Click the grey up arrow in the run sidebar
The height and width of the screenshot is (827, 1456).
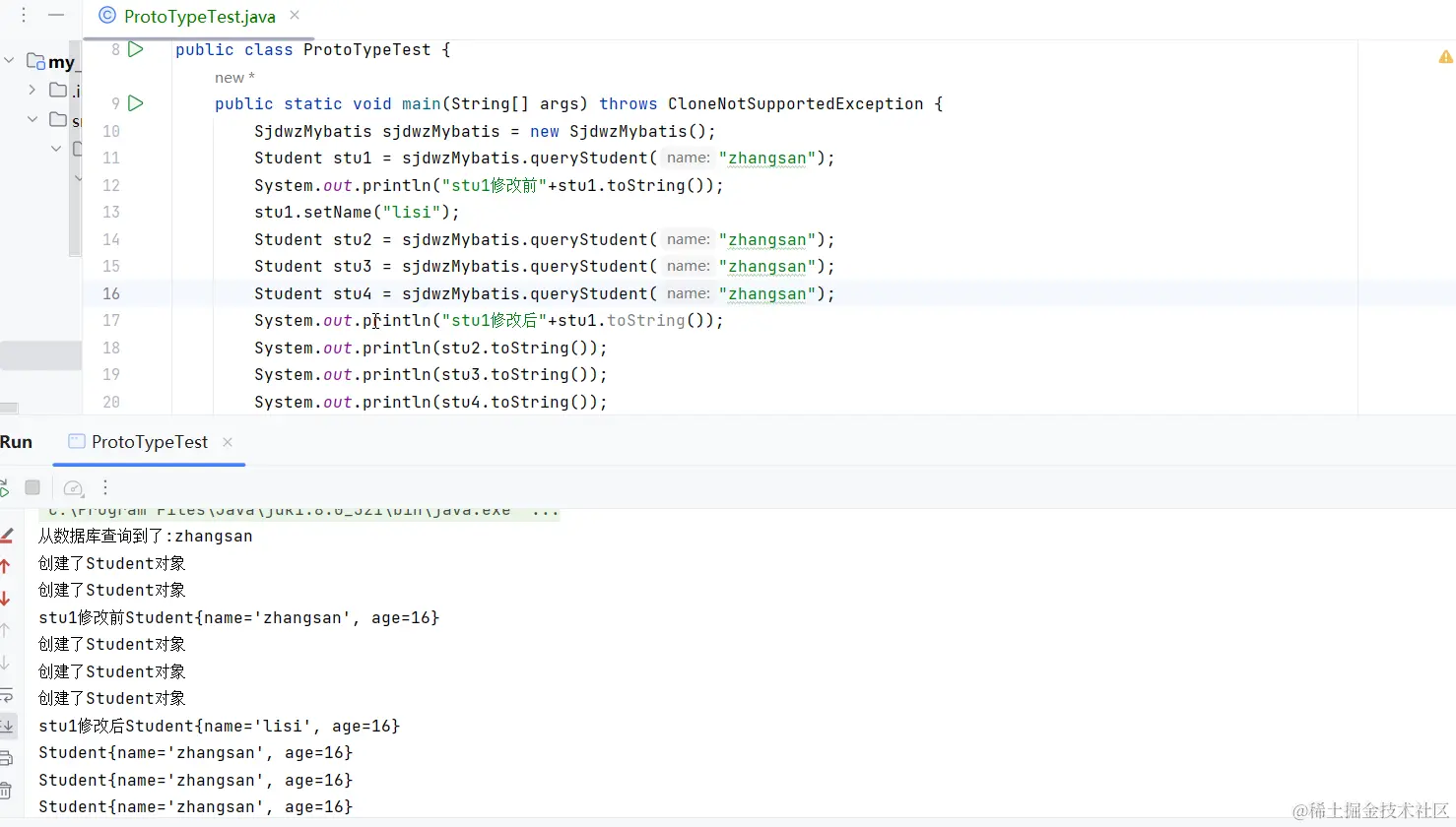coord(6,630)
